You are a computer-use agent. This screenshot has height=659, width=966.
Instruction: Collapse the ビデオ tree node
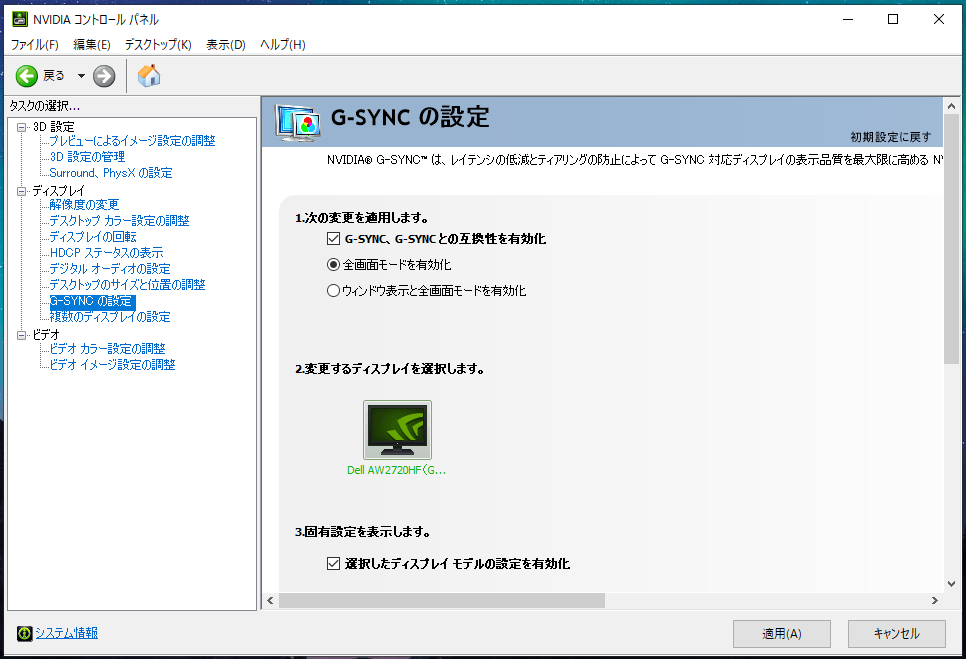pos(22,335)
